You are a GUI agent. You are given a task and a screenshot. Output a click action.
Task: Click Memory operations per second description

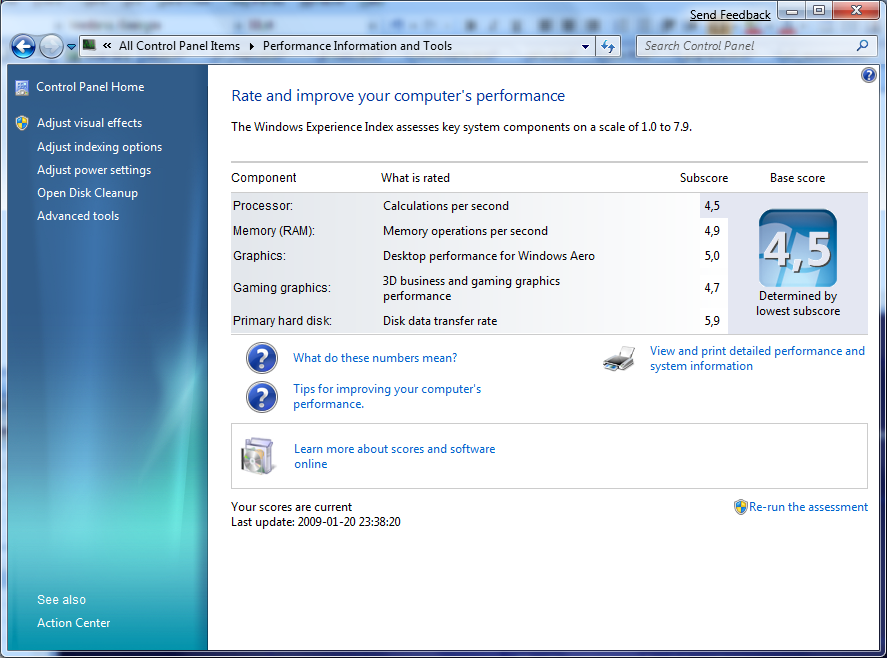coord(466,231)
